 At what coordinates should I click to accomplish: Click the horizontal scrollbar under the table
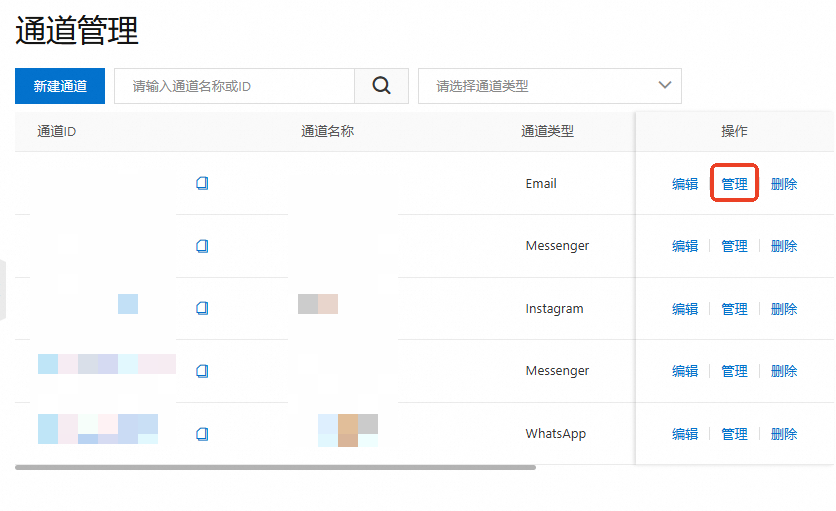click(x=275, y=467)
